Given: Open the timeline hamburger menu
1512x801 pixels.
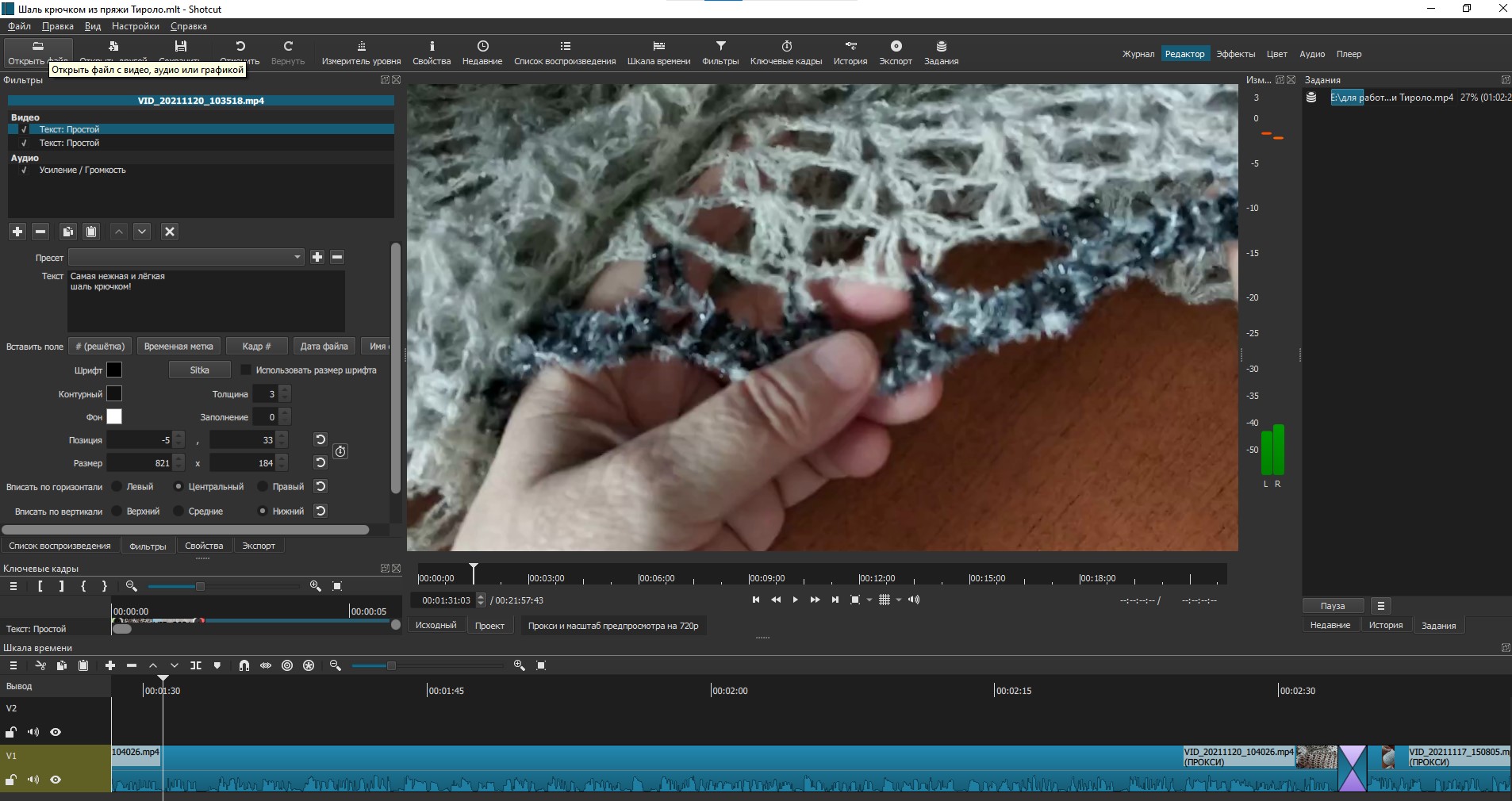Looking at the screenshot, I should pos(13,665).
